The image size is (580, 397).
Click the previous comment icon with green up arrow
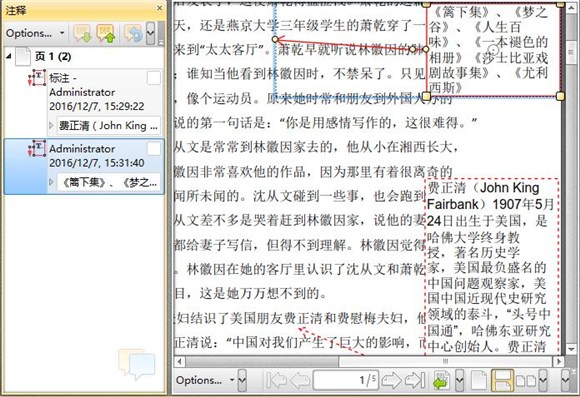click(x=106, y=34)
